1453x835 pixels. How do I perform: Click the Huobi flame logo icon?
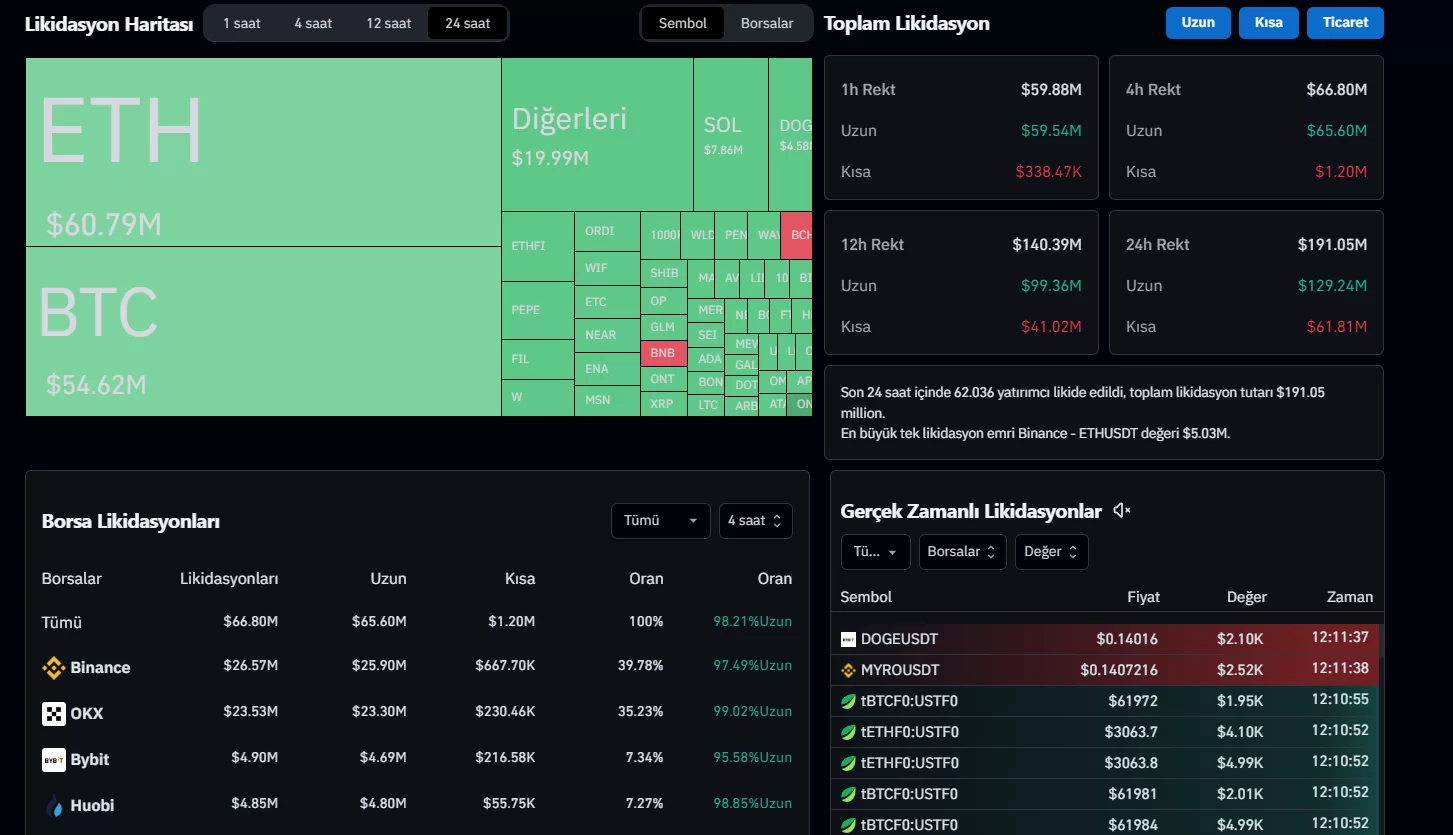pos(54,806)
